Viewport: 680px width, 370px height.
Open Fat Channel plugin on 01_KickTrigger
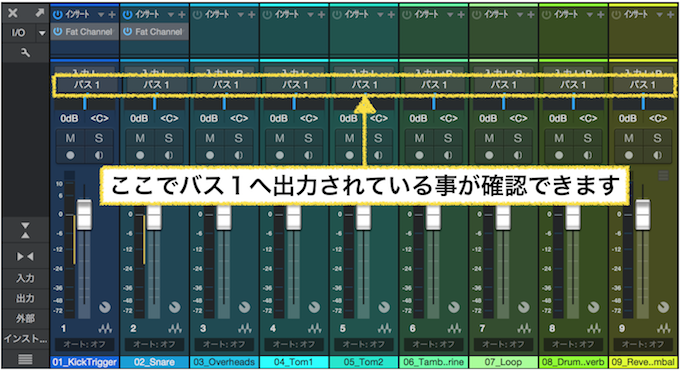(x=89, y=32)
